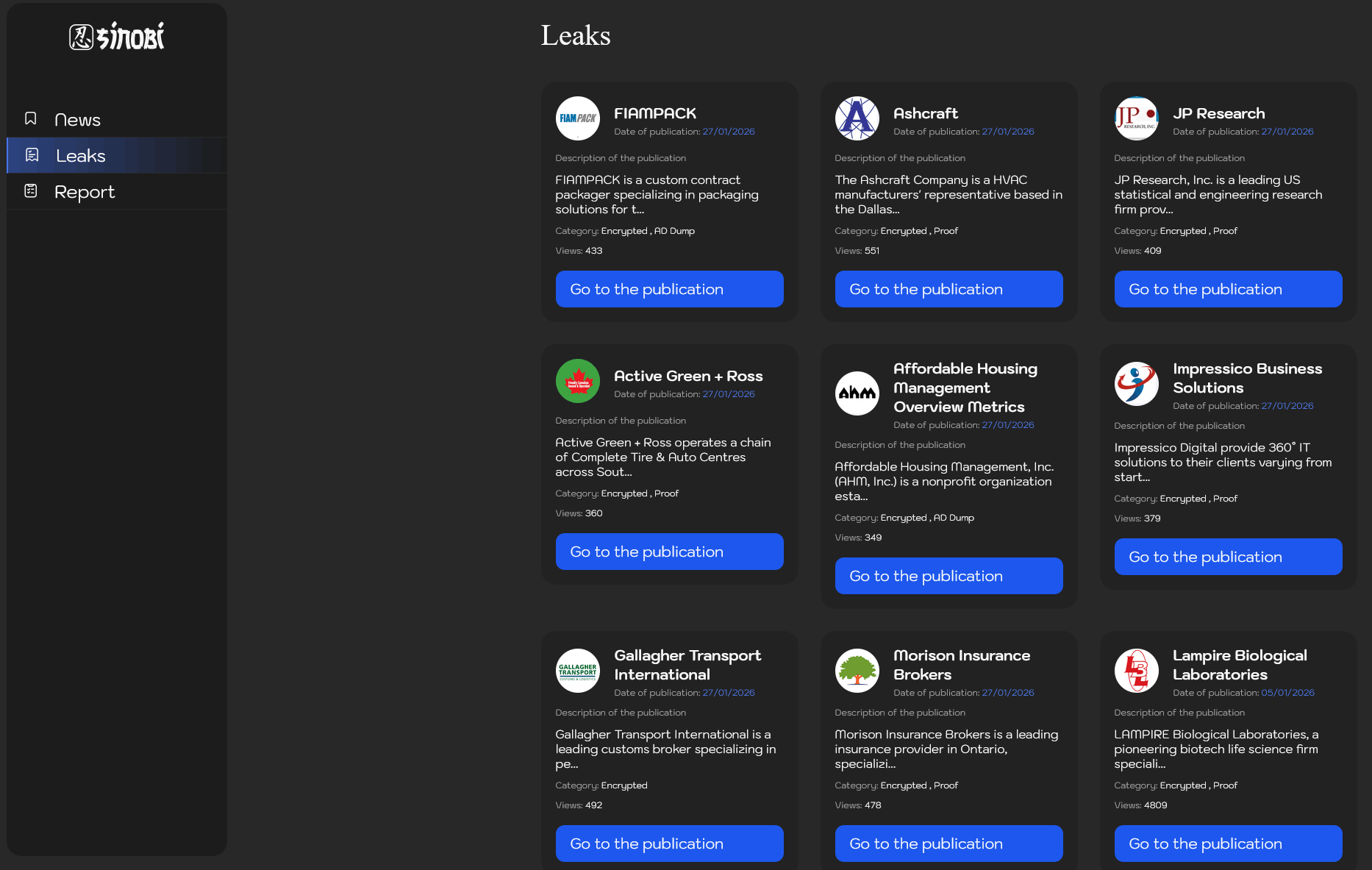Screen dimensions: 1372x870
Task: Click Gallagher category Encrypted
Action: pyautogui.click(x=624, y=785)
